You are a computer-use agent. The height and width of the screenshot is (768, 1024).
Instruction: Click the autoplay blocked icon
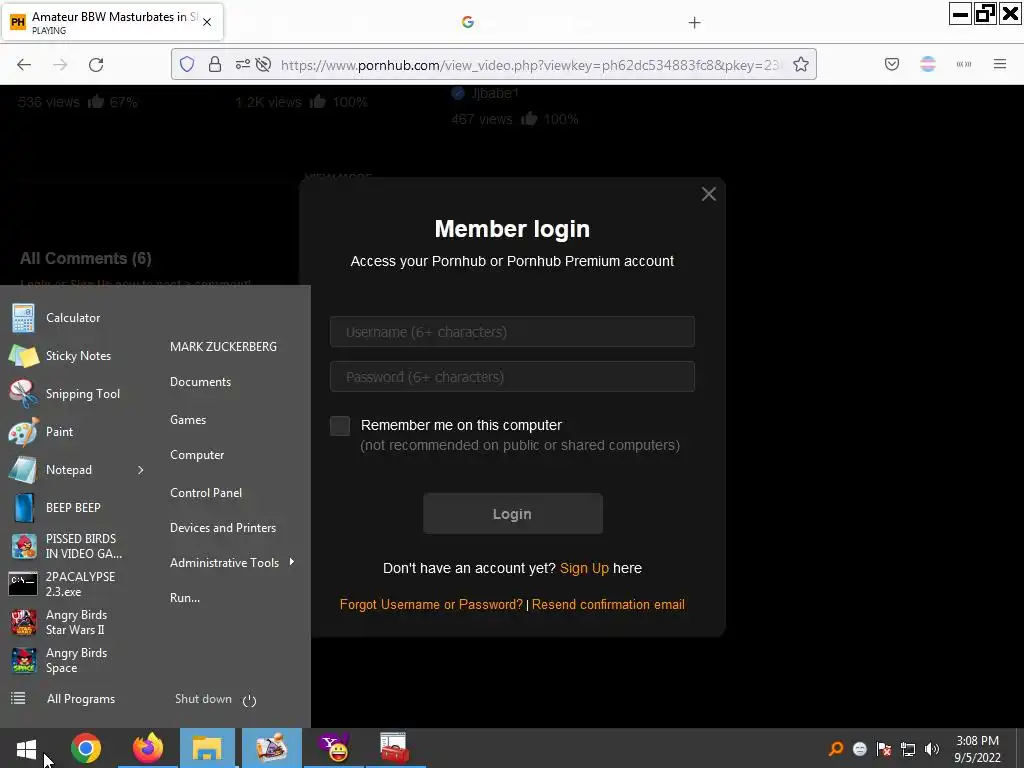click(263, 64)
